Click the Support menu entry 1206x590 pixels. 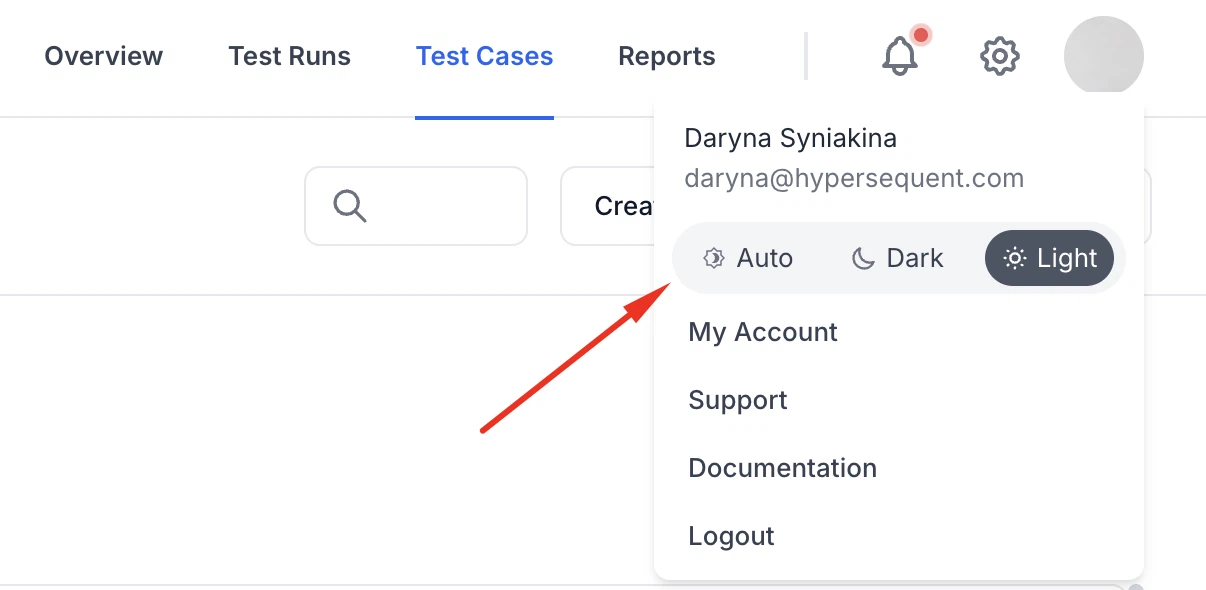coord(737,399)
